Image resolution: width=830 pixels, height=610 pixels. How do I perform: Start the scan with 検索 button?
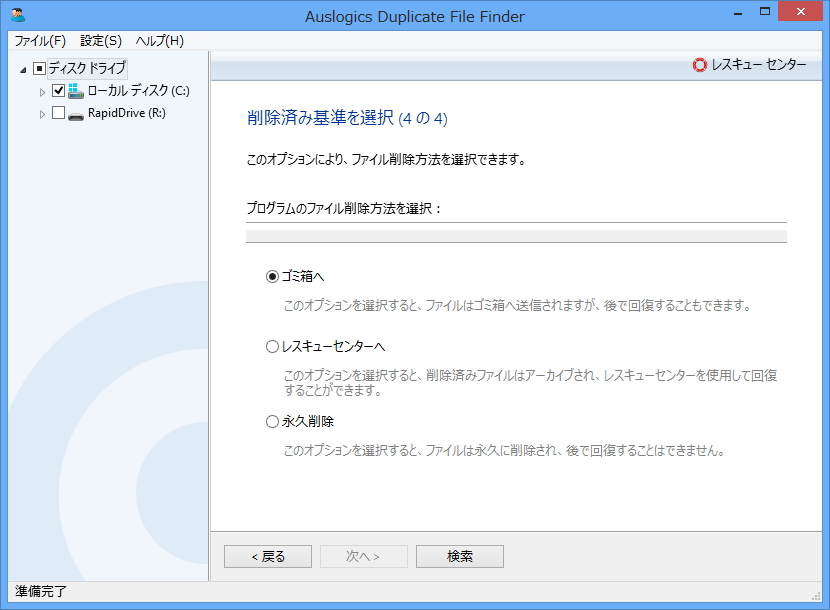click(459, 557)
